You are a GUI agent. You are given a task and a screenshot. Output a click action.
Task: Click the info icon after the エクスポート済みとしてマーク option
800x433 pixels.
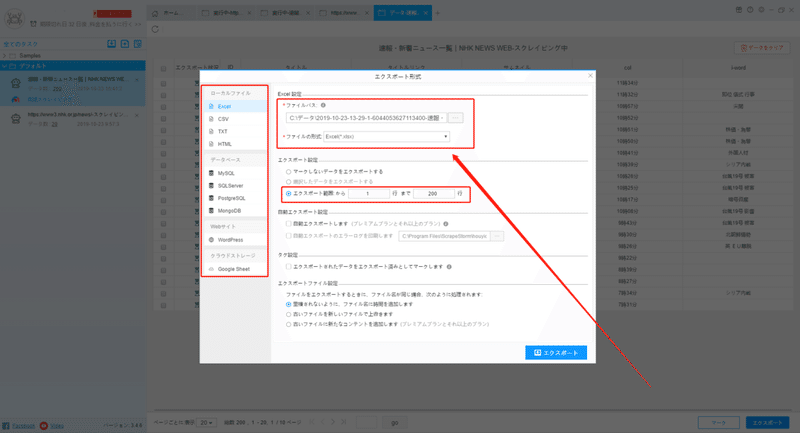click(x=449, y=267)
